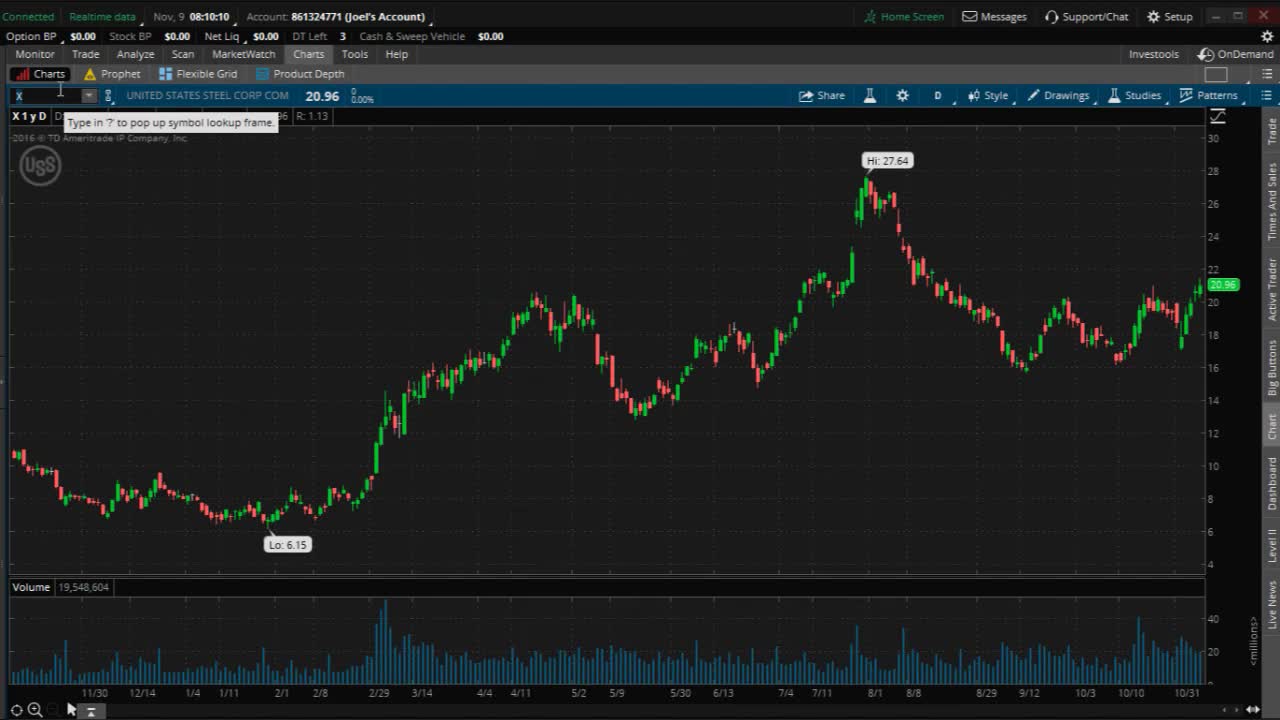Click the US Steel logo on chart
This screenshot has width=1280, height=720.
tap(40, 166)
